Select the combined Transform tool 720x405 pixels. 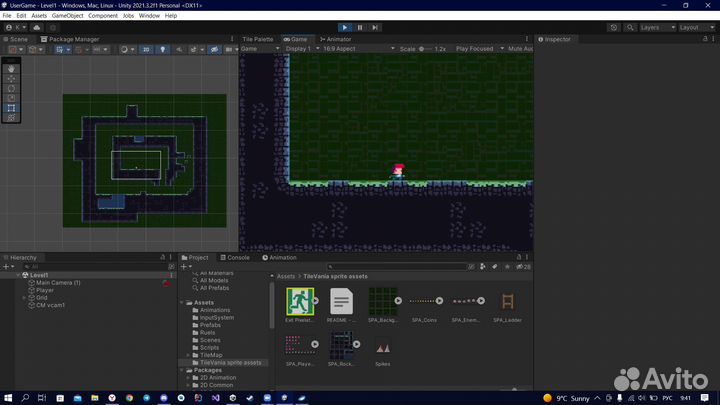(x=11, y=118)
